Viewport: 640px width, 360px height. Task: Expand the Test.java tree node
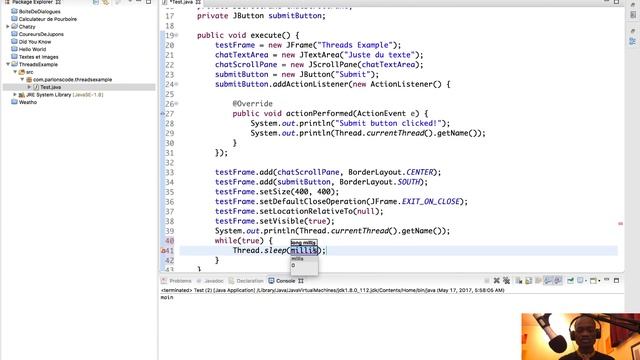coord(29,87)
